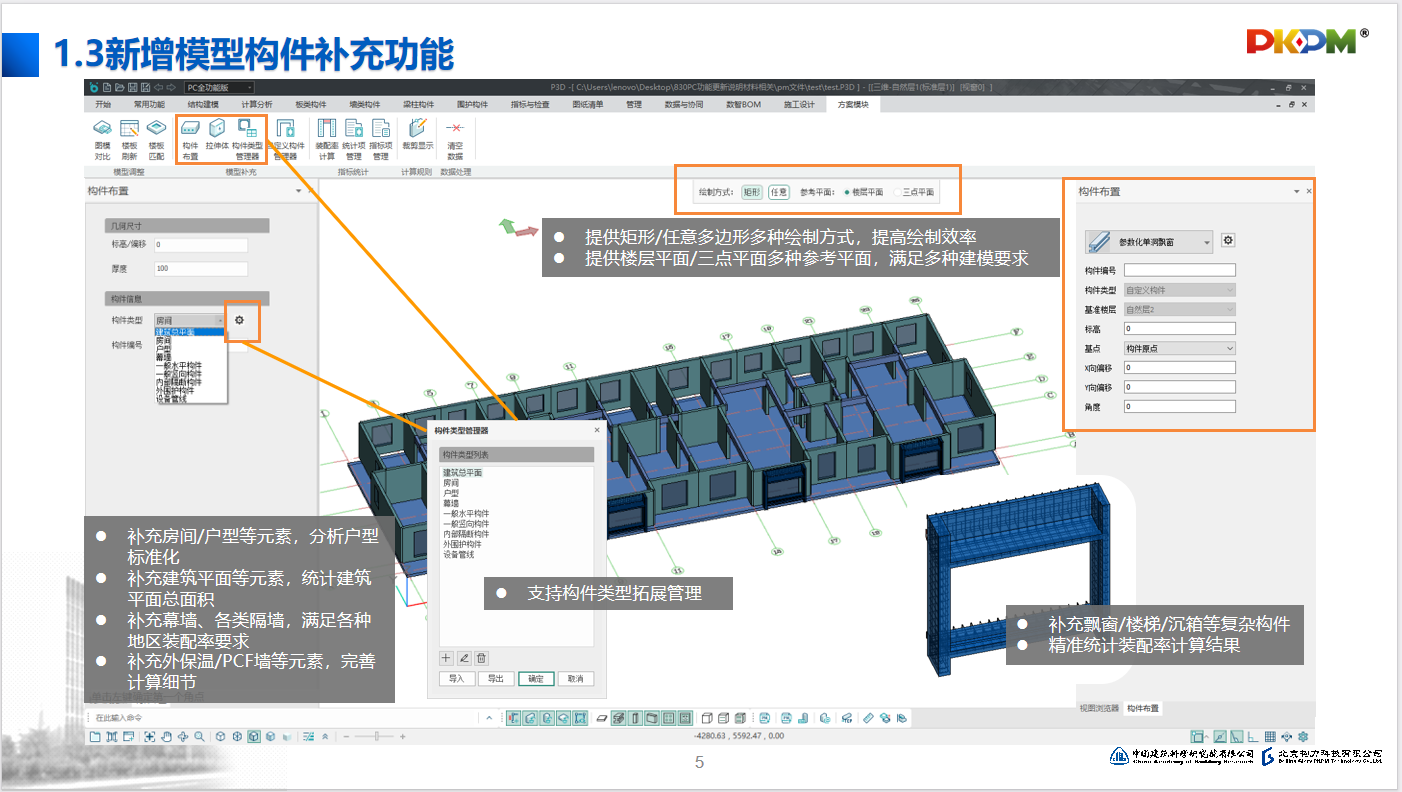Open the 板类构件 ribbon tab
Screen dimensions: 1402x792
pos(311,104)
